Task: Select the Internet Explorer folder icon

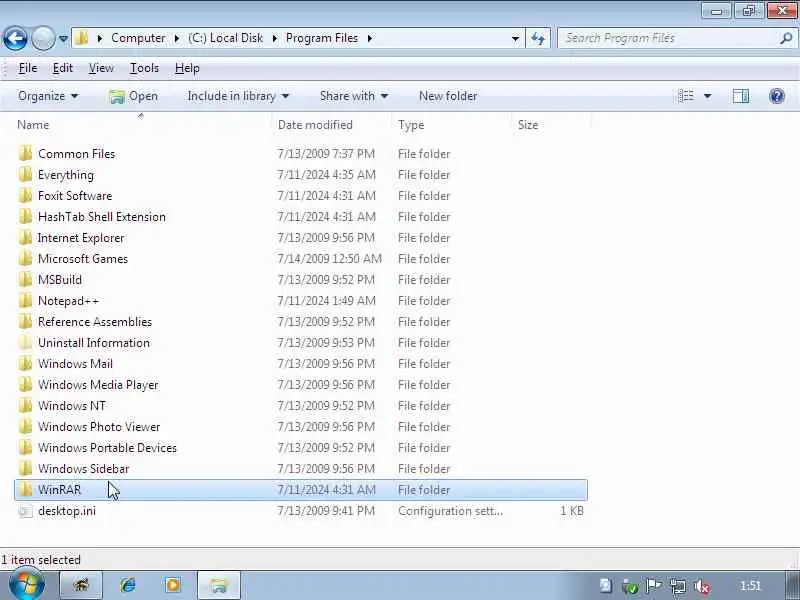Action: [x=26, y=238]
